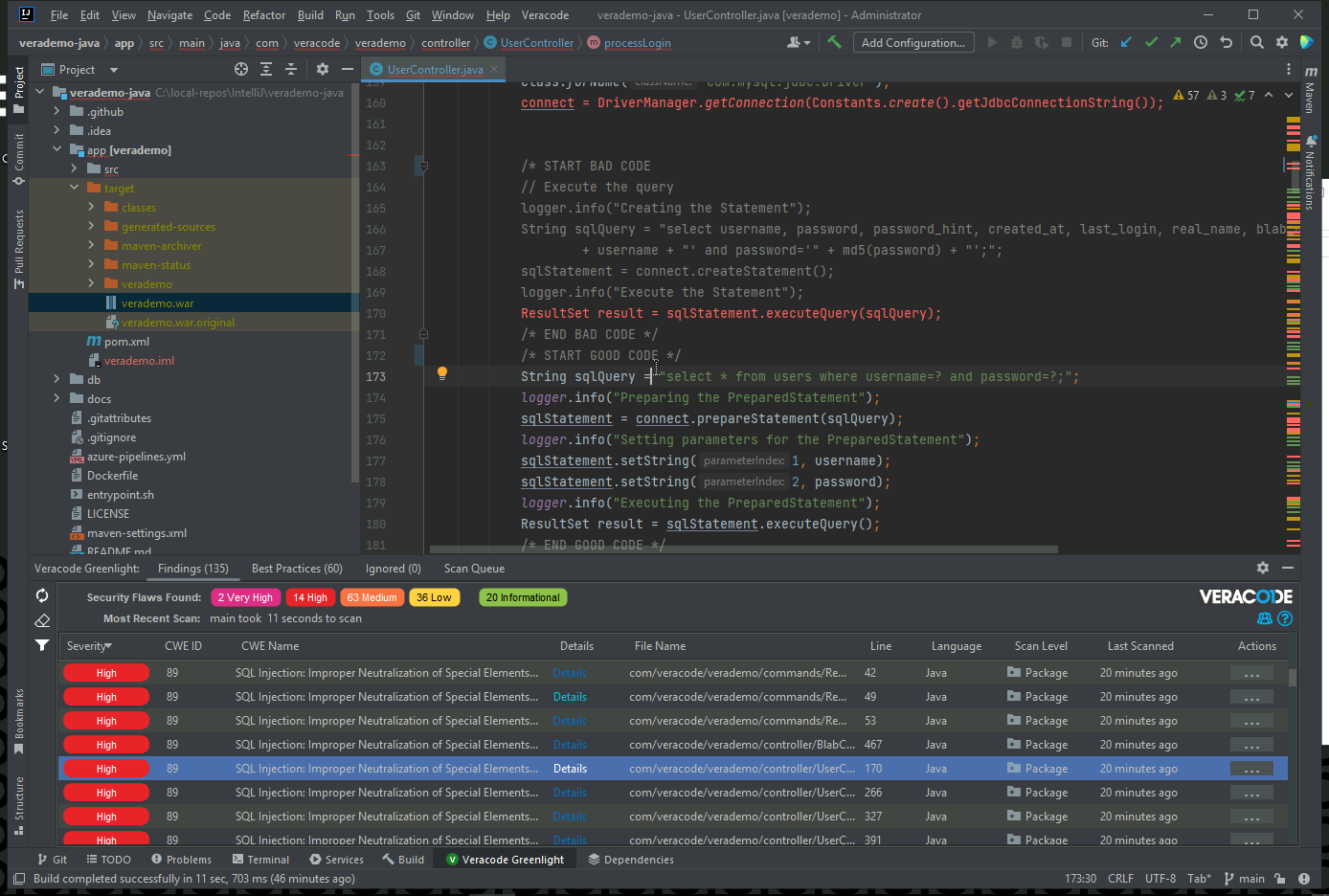
Task: Open the Problems tool window tab
Action: coord(181,860)
